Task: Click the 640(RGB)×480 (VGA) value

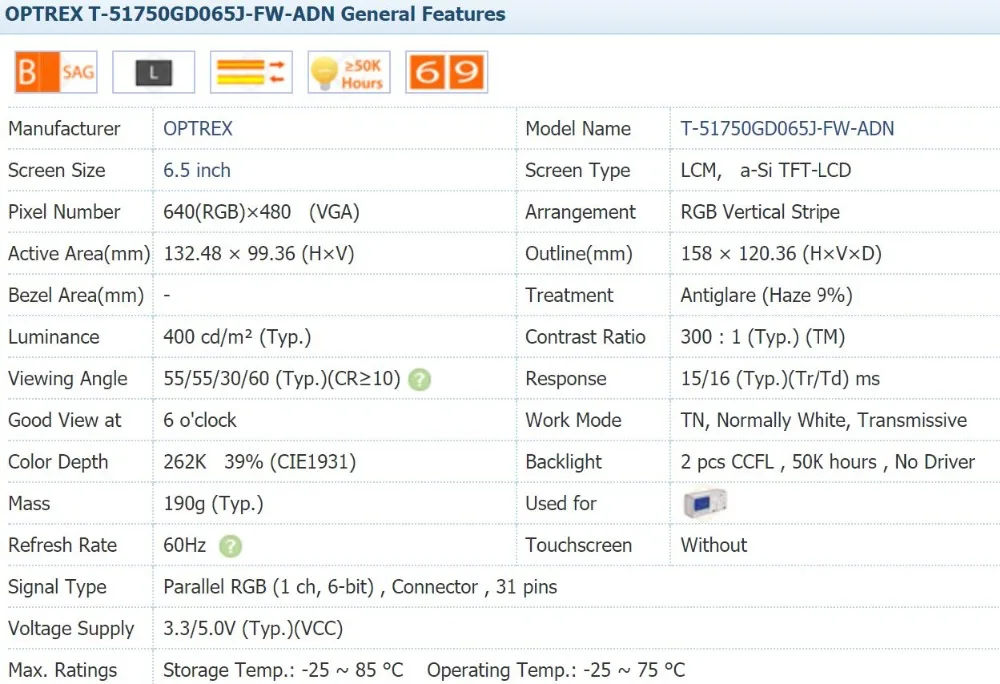Action: point(261,212)
